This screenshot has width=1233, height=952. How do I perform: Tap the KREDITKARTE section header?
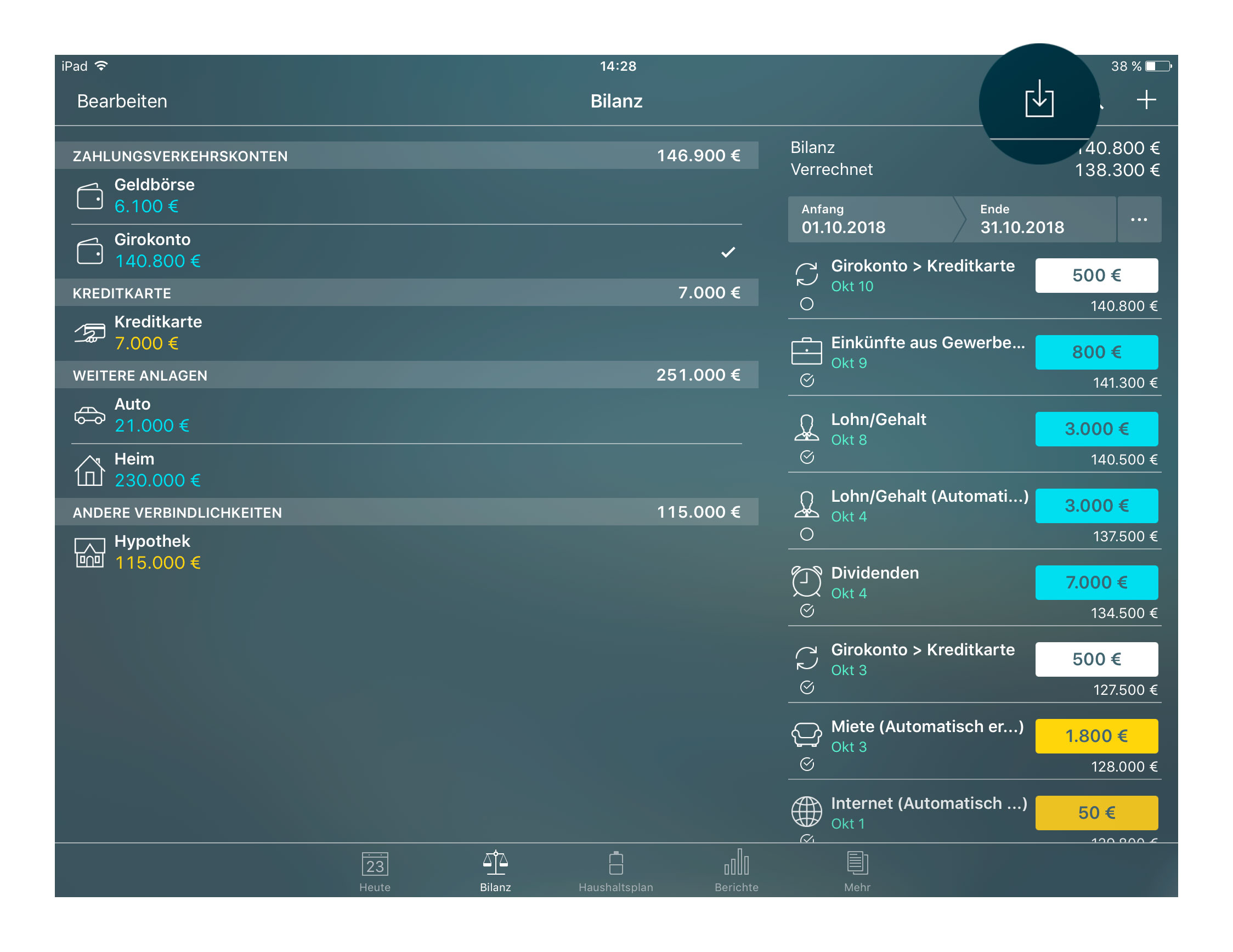point(406,292)
